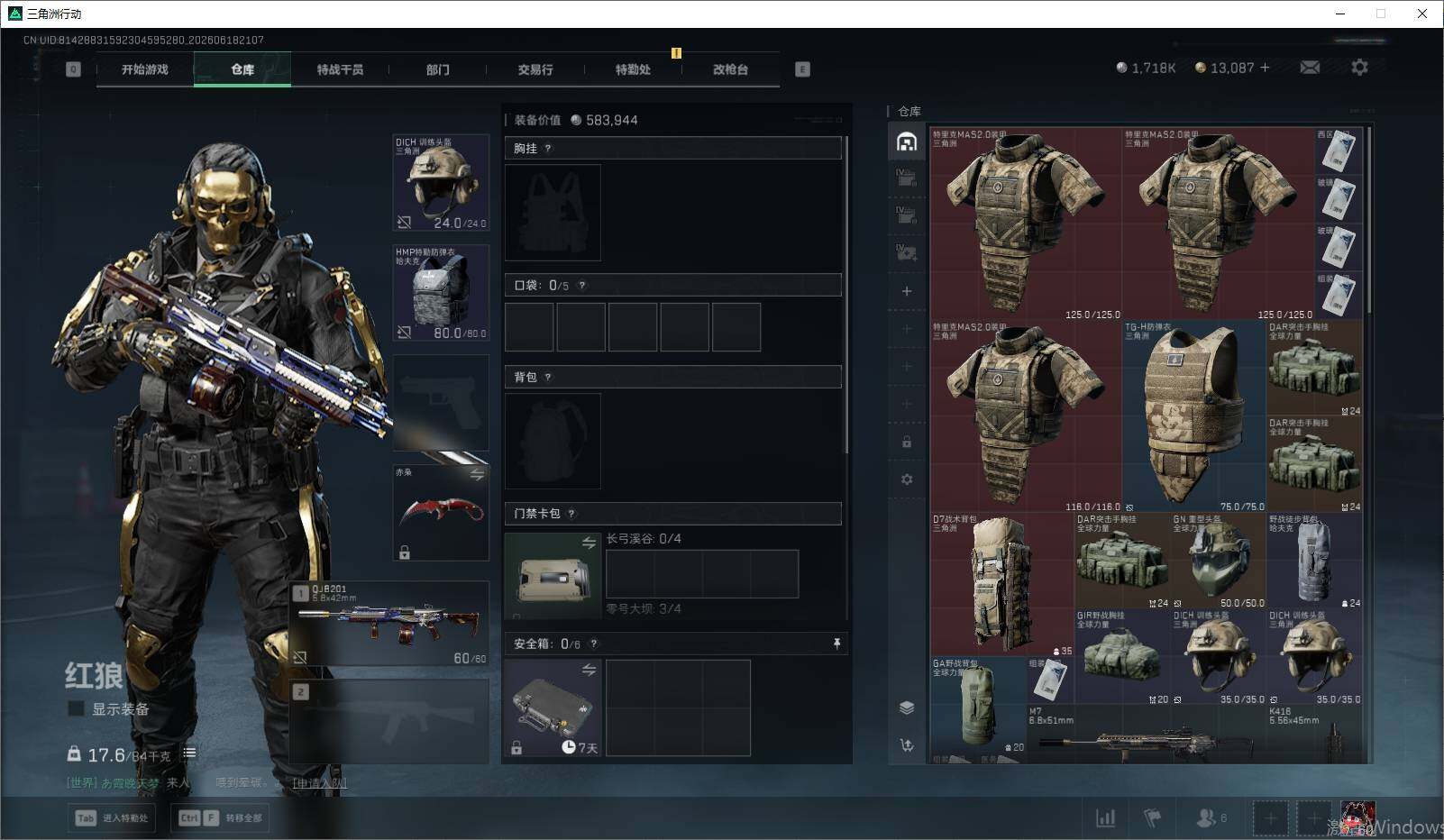1444x840 pixels.
Task: Click the 申请入队 link in chat
Action: pyautogui.click(x=319, y=783)
